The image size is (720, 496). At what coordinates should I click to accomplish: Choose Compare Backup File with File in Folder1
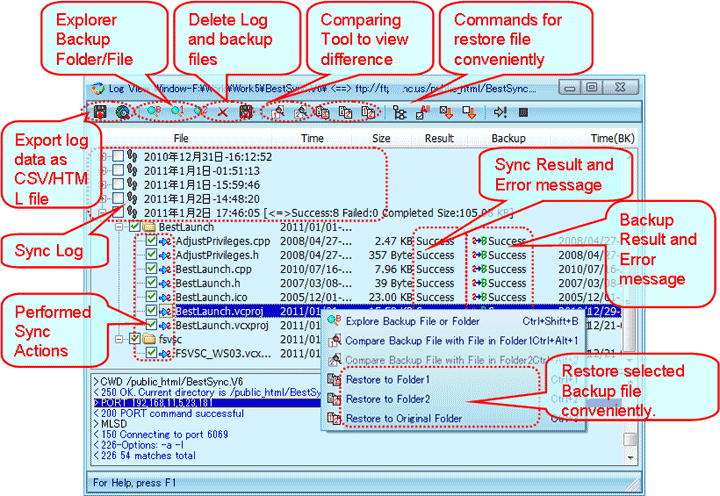click(453, 341)
